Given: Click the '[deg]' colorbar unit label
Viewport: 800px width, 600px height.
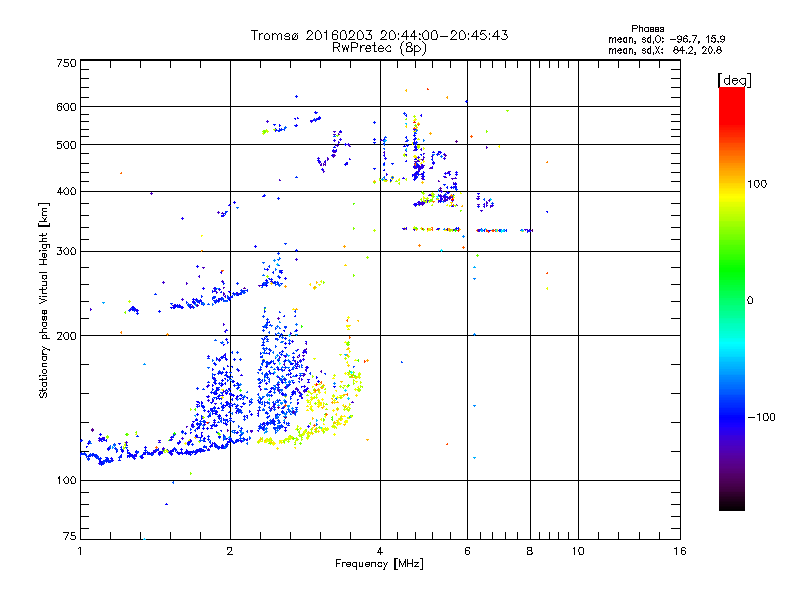Looking at the screenshot, I should click(x=734, y=80).
